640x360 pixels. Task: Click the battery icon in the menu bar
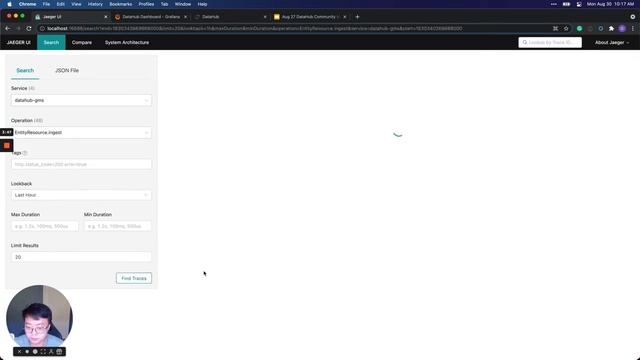point(566,4)
